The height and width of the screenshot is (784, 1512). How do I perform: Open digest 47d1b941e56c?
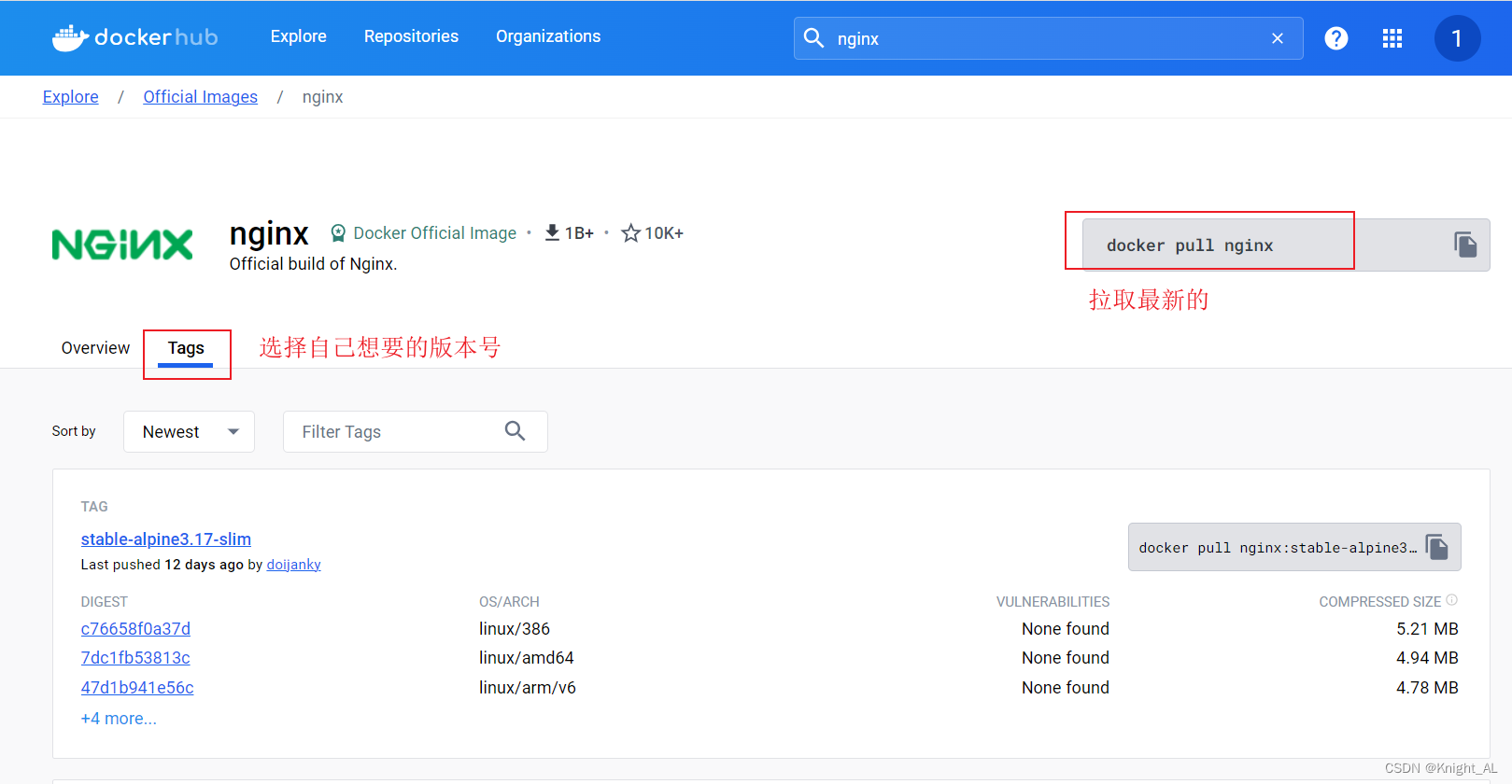click(x=137, y=688)
